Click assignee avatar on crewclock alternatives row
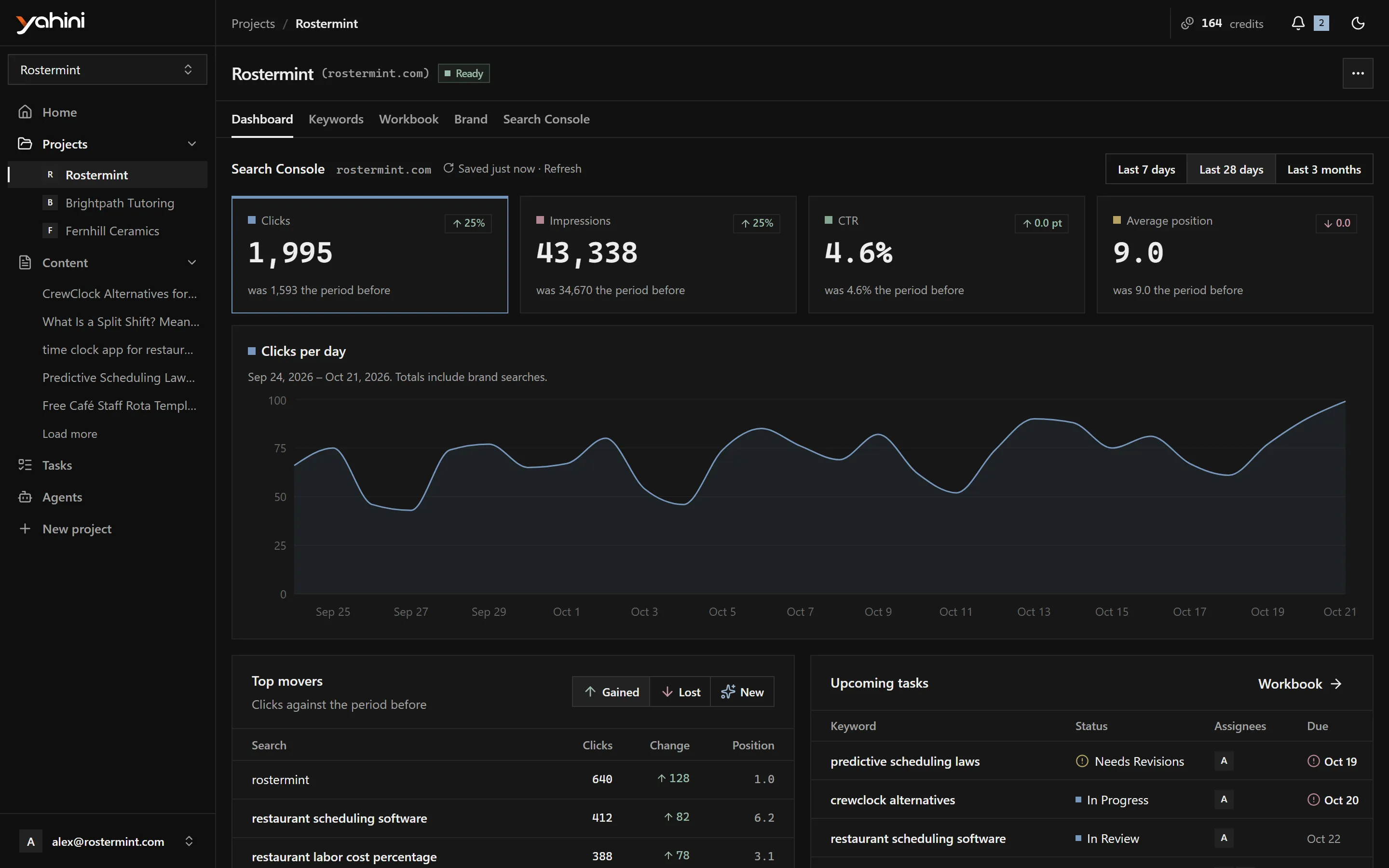This screenshot has width=1389, height=868. point(1224,799)
